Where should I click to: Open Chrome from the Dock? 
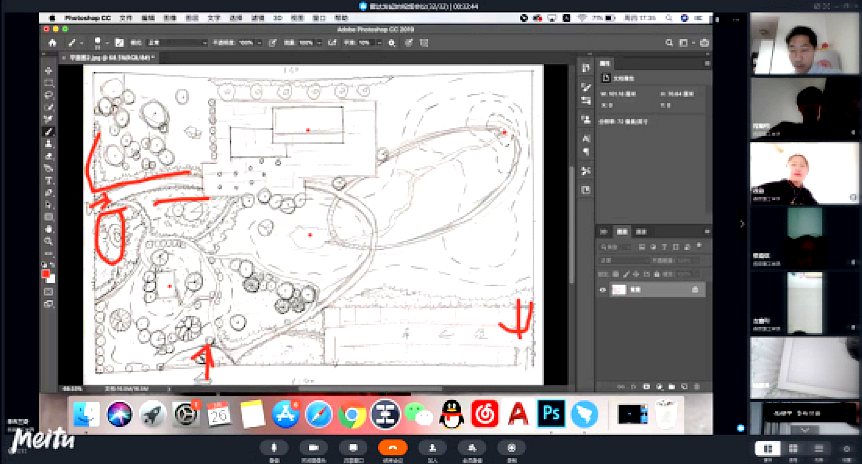click(350, 412)
